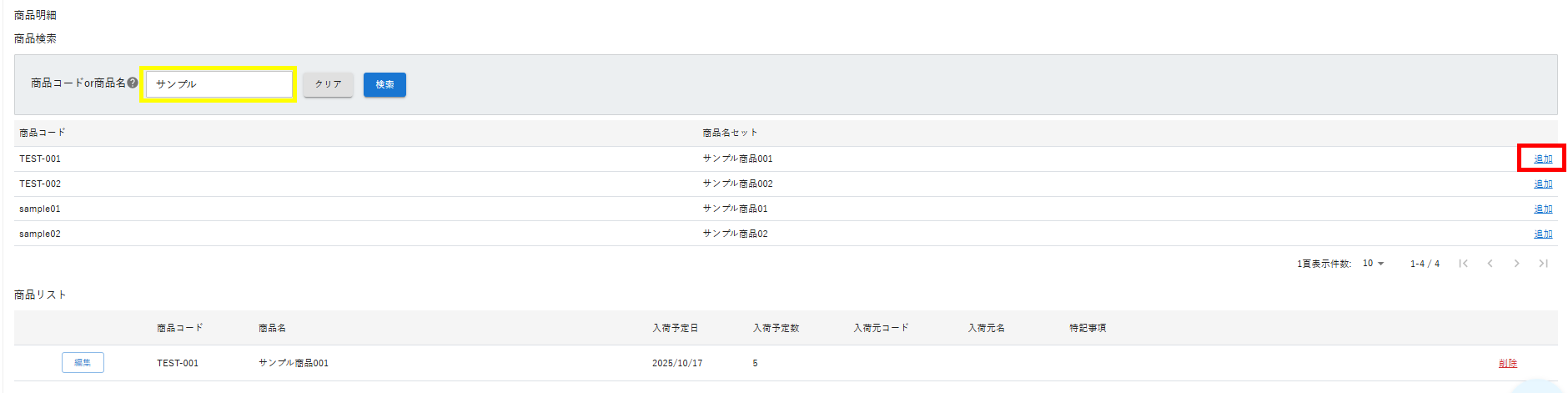1568x393 pixels.
Task: Add product sample01 via its 追加 link
Action: point(1543,209)
